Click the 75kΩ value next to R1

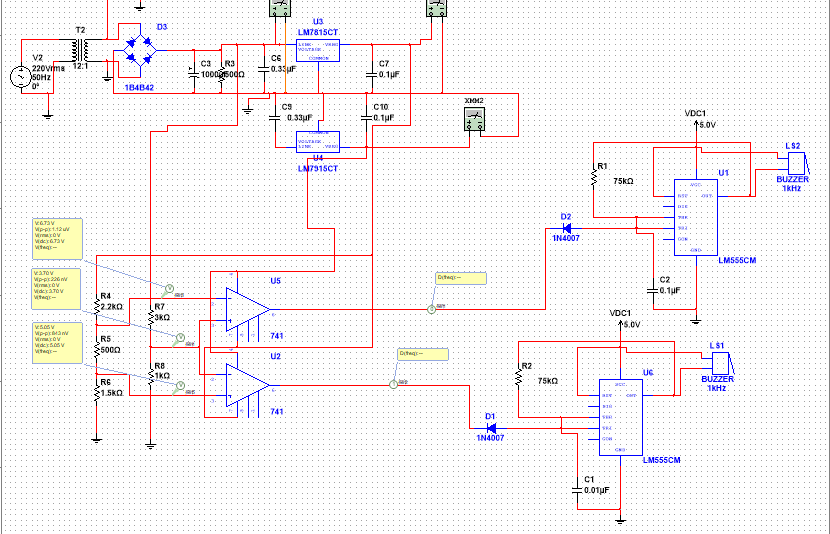point(624,181)
